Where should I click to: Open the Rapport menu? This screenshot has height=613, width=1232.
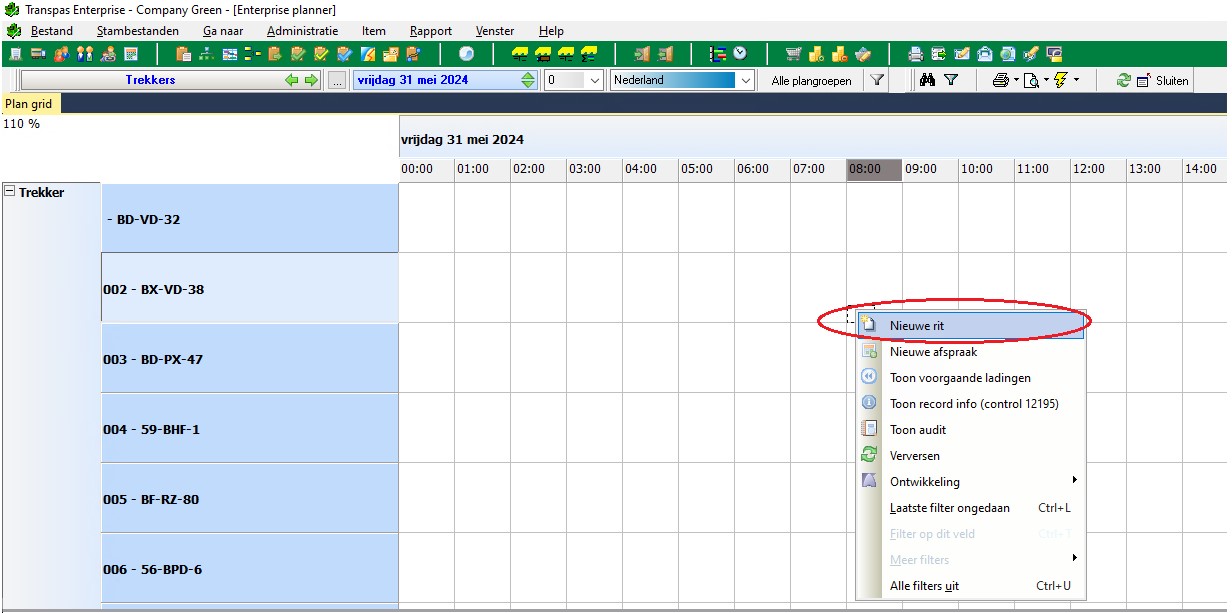coord(430,31)
